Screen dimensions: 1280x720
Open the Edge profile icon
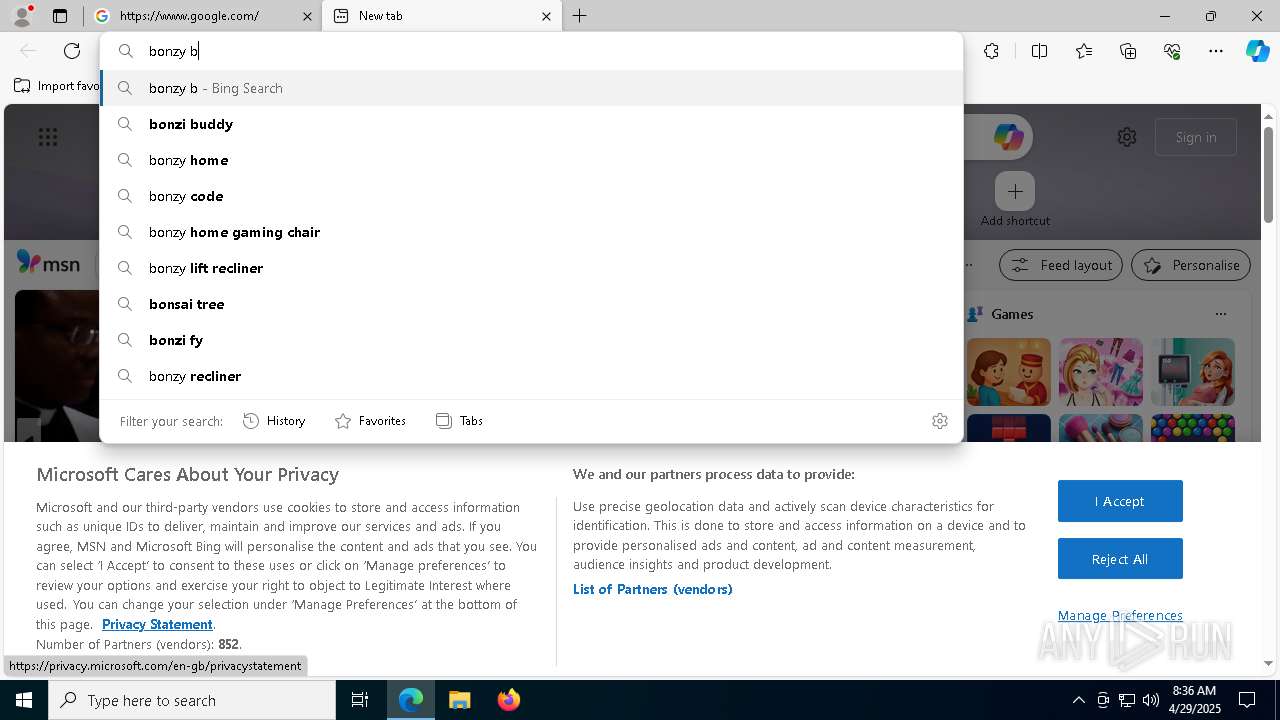pos(22,16)
